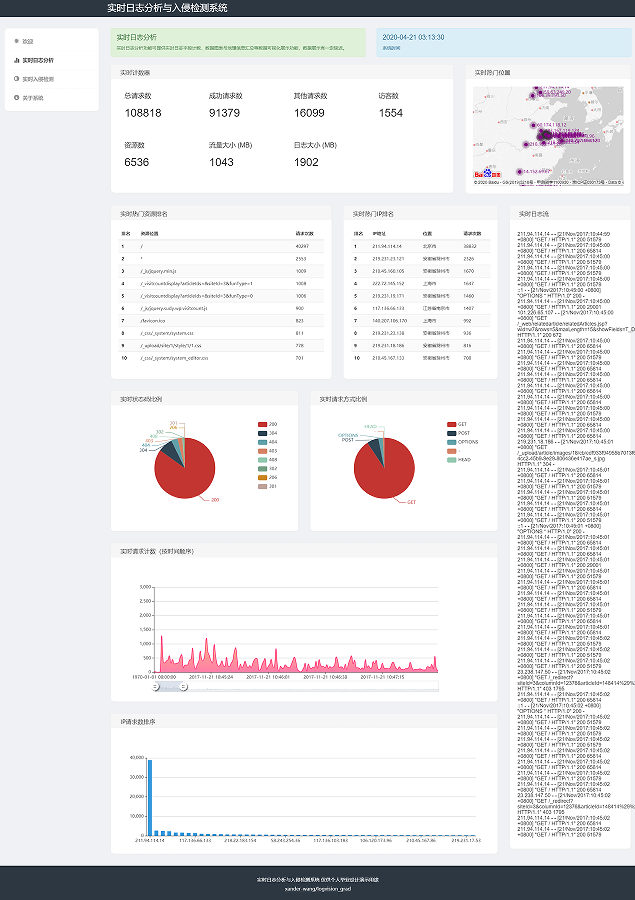Click the /_js/jquery.min.js resource row
This screenshot has width=635, height=900.
tap(221, 271)
